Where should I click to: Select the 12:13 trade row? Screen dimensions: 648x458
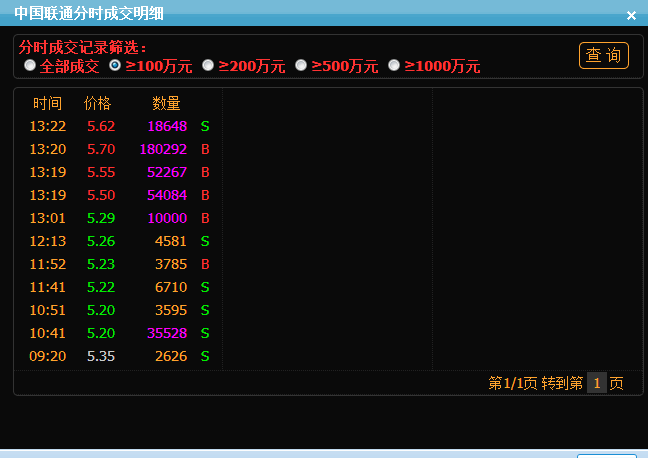(118, 241)
